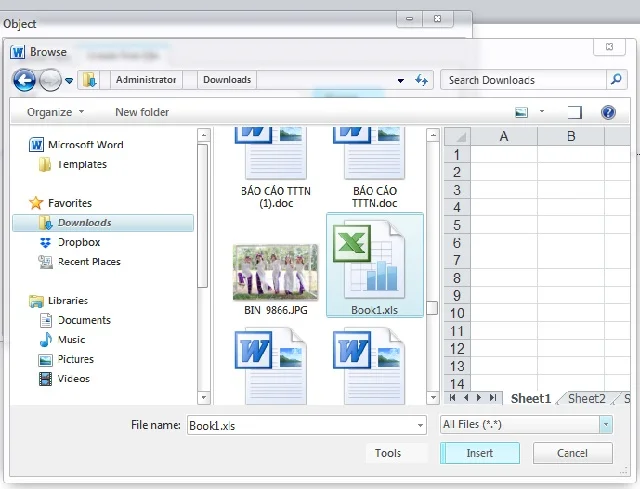Image resolution: width=640 pixels, height=489 pixels.
Task: Select BÁO CÁO TTTN.doc file
Action: click(374, 168)
